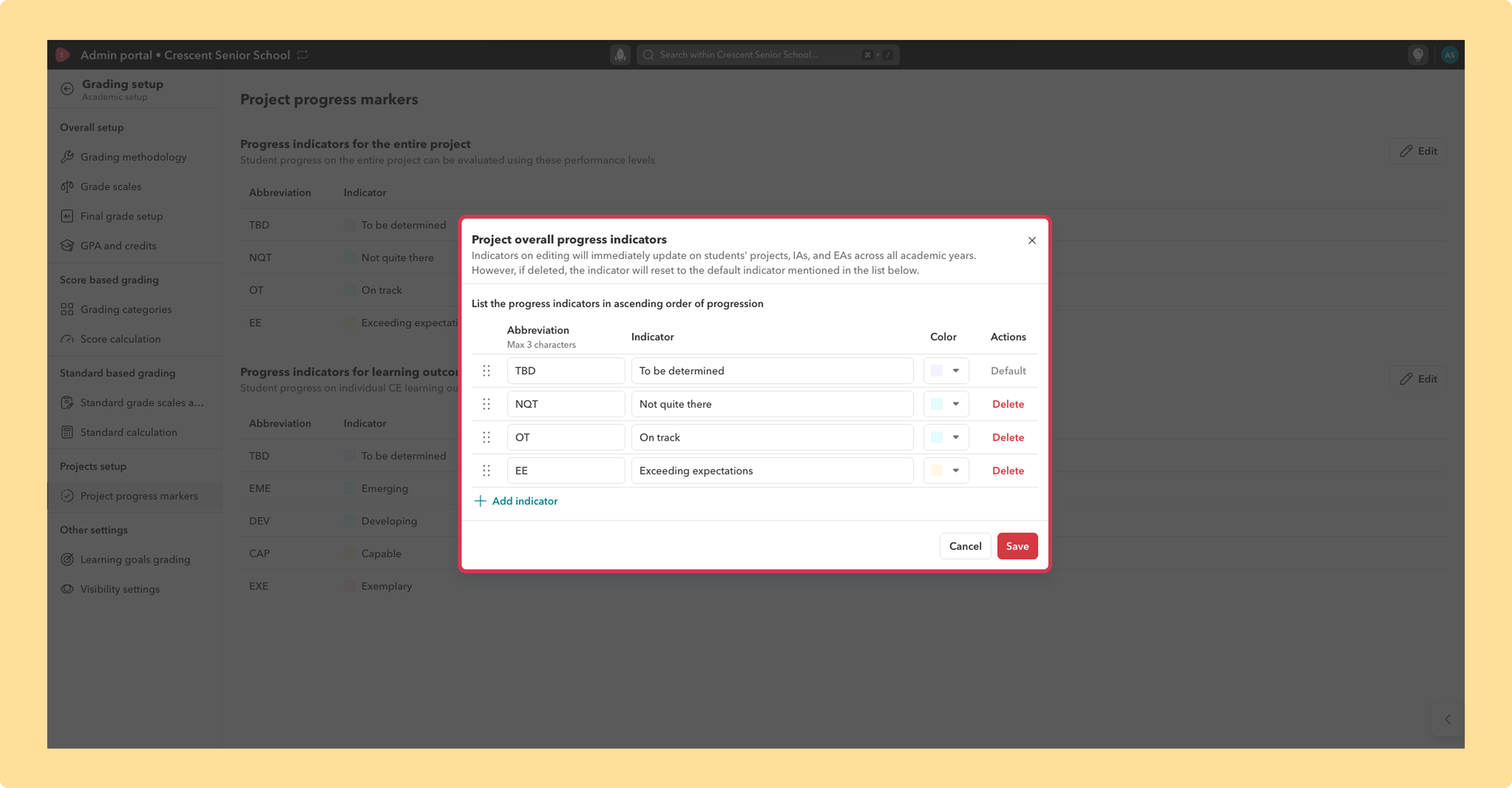Delete the Exceeding expectations indicator

(1008, 470)
